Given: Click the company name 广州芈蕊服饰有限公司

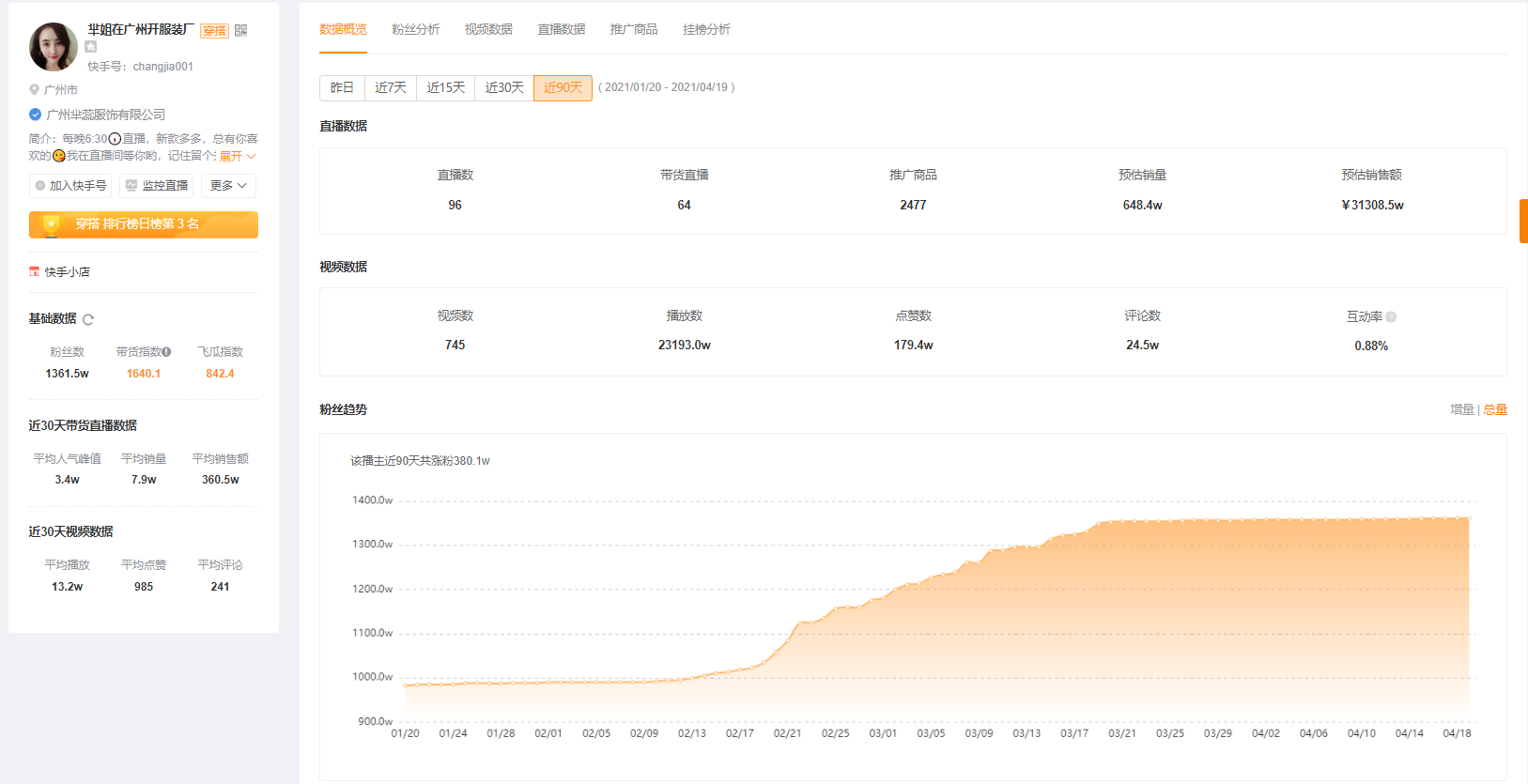Looking at the screenshot, I should tap(106, 115).
